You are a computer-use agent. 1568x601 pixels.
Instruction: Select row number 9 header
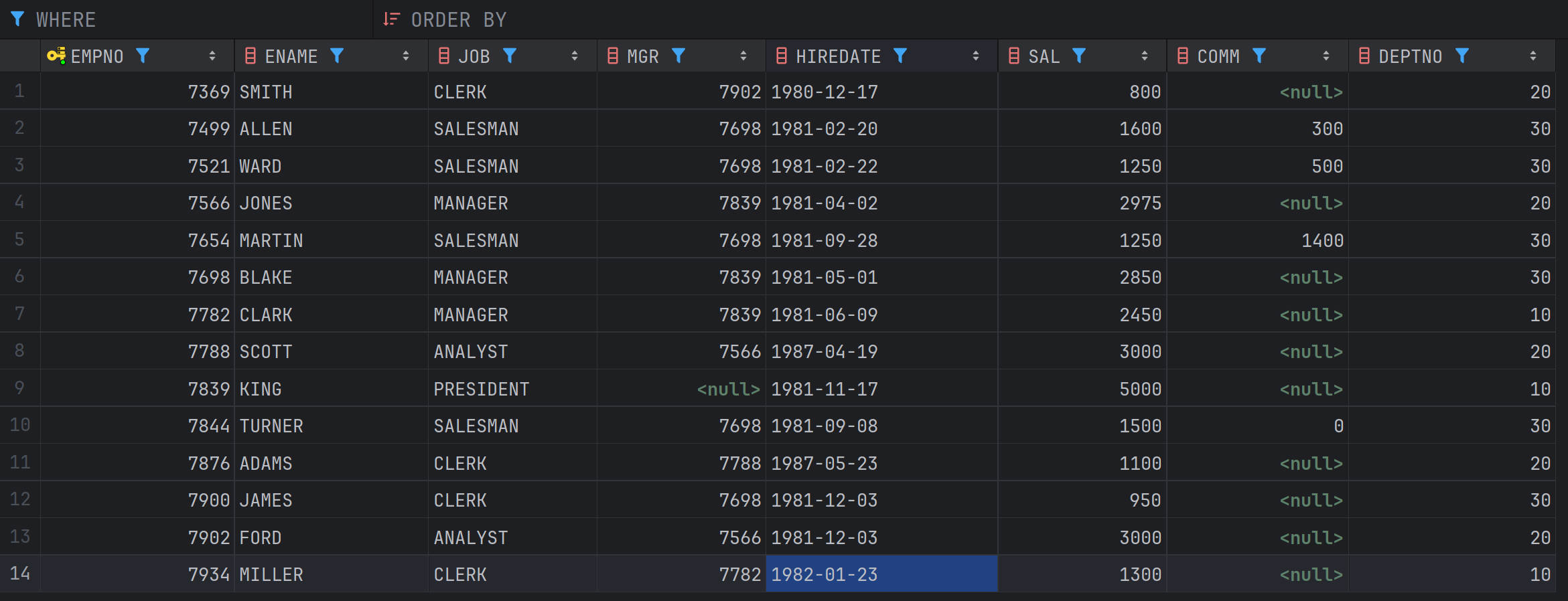19,388
